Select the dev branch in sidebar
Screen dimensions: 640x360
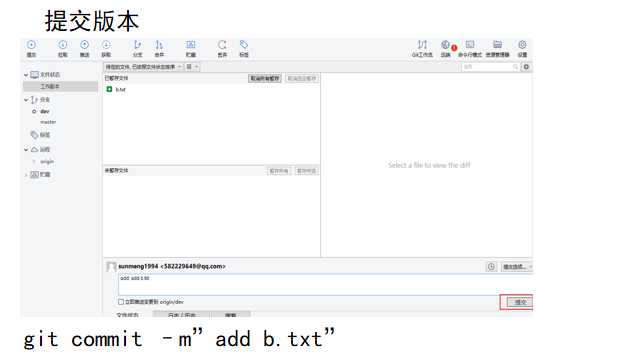45,111
